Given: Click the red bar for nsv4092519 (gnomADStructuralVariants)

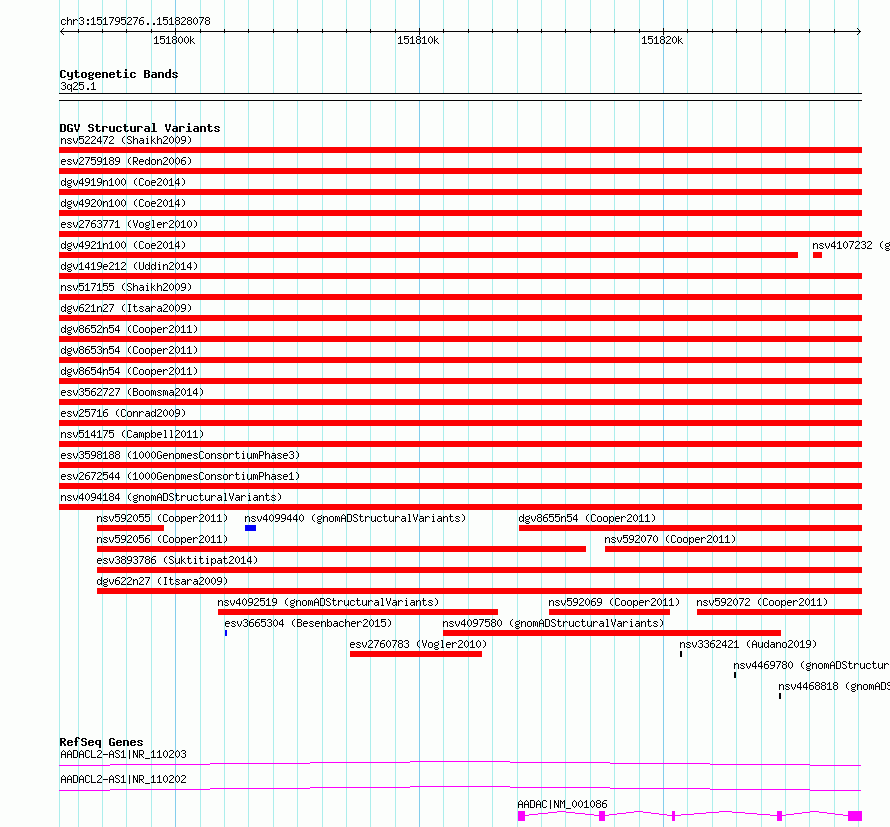Looking at the screenshot, I should tap(358, 612).
